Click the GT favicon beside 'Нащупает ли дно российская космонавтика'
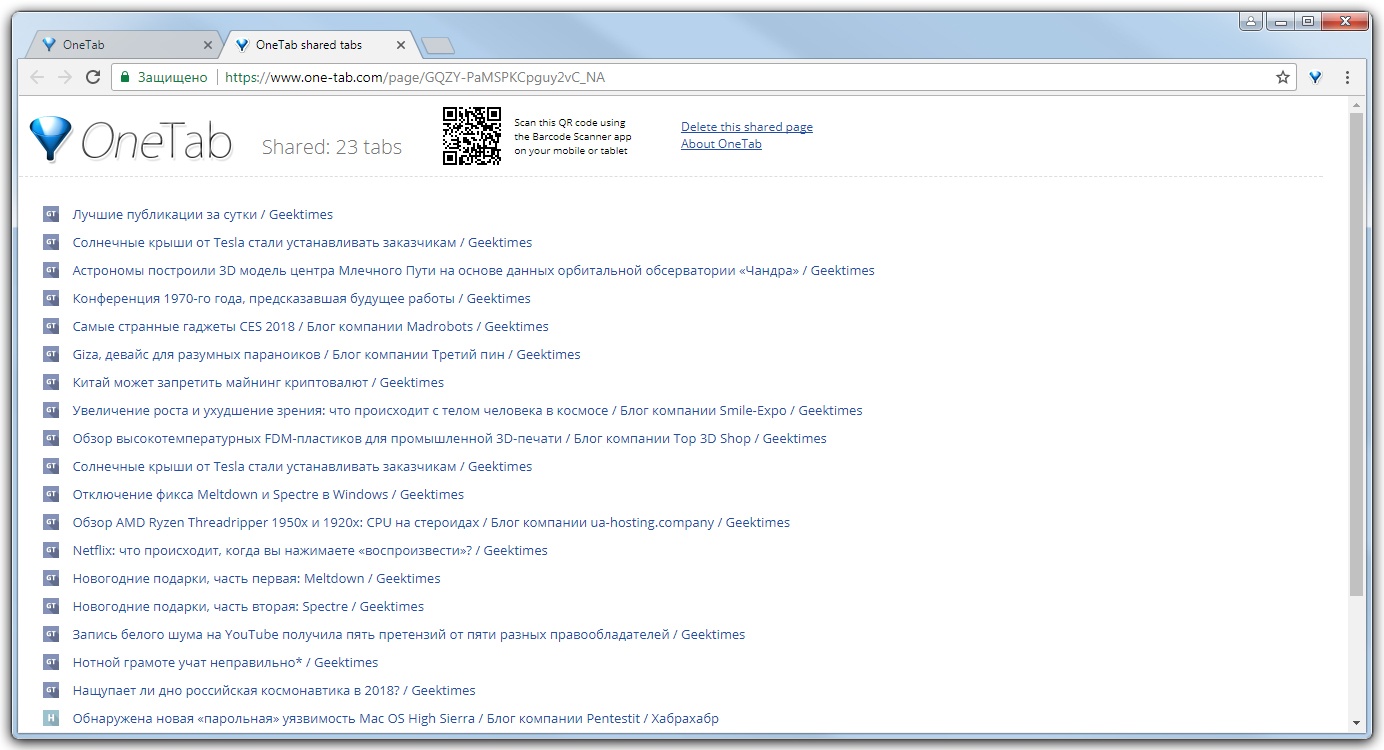This screenshot has height=750, width=1384. [51, 690]
